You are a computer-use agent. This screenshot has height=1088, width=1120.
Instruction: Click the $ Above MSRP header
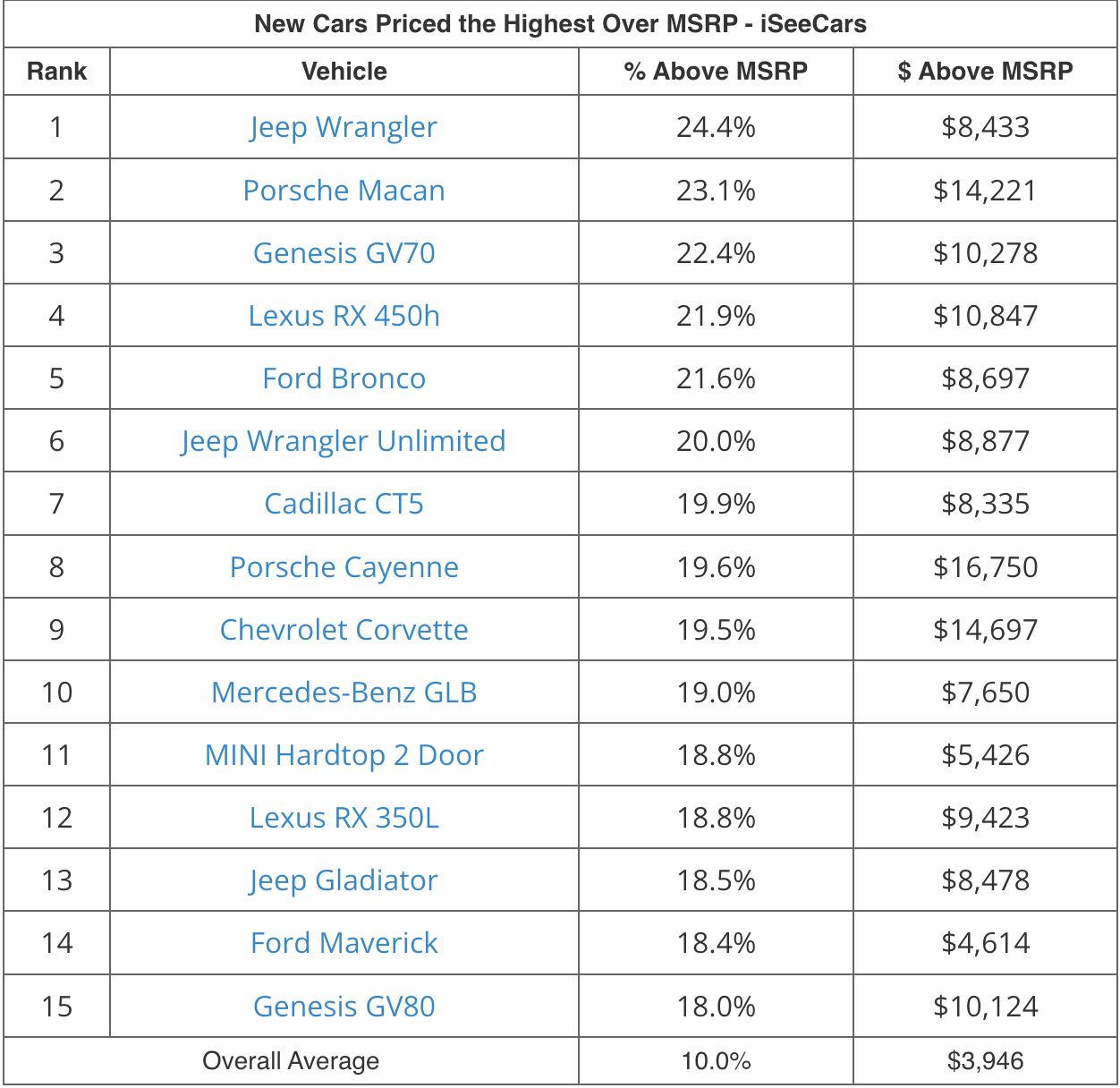(985, 72)
